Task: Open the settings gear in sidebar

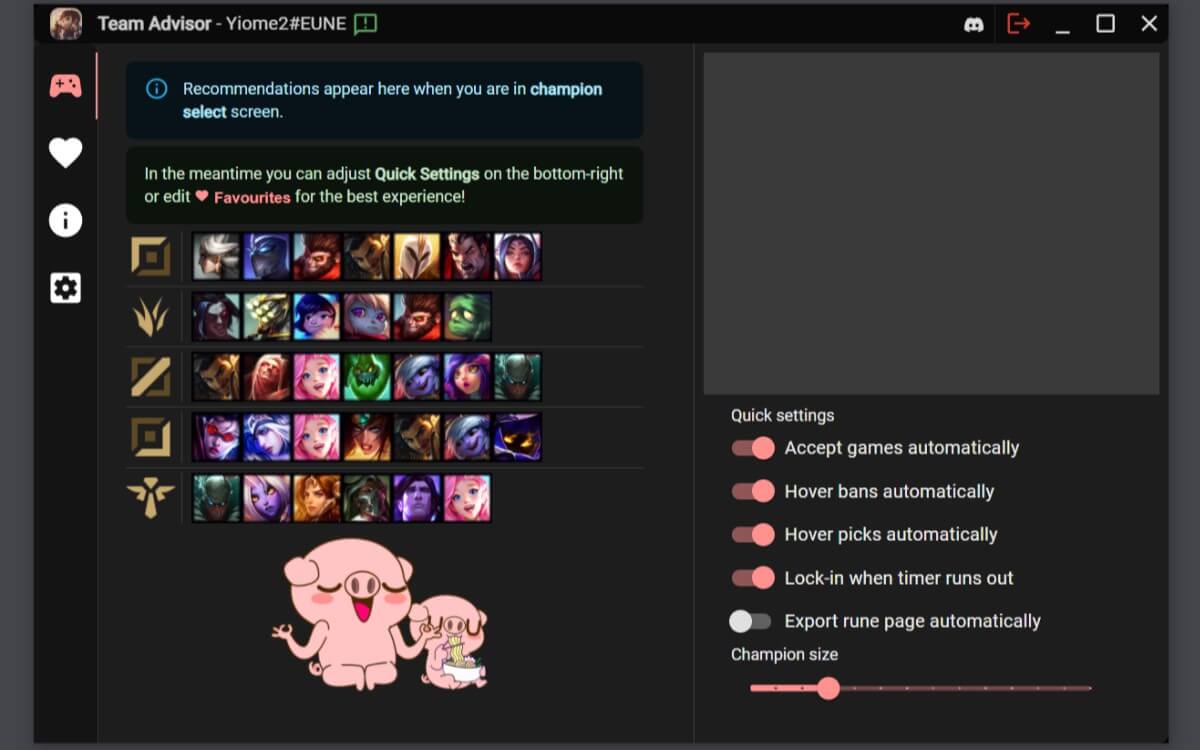Action: (x=66, y=288)
